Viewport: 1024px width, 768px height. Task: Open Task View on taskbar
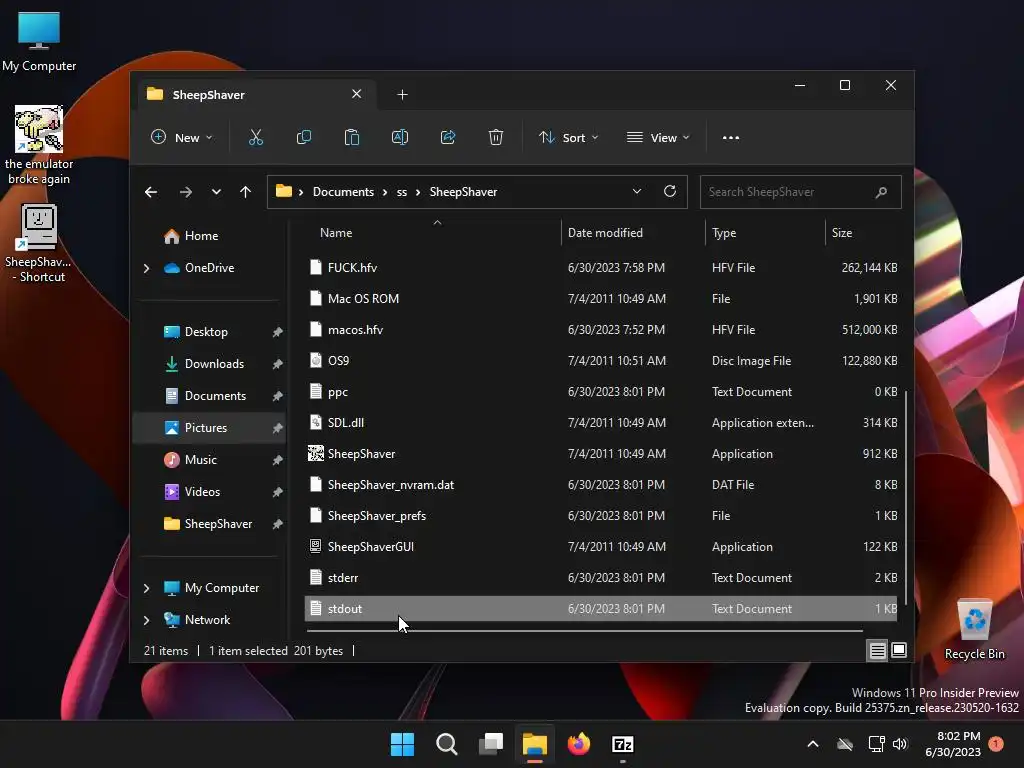(490, 744)
